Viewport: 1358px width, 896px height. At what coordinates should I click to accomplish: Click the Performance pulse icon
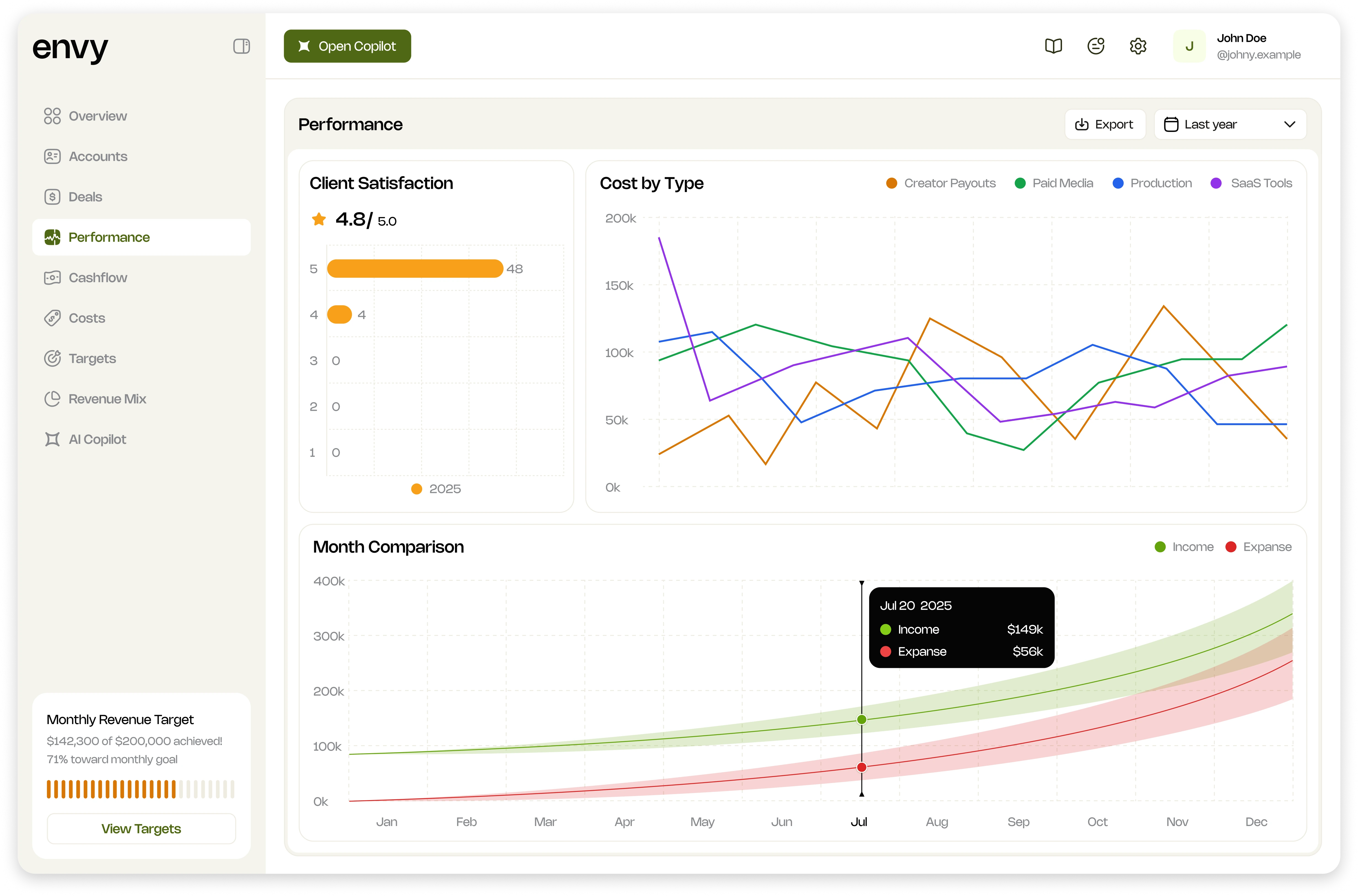52,237
